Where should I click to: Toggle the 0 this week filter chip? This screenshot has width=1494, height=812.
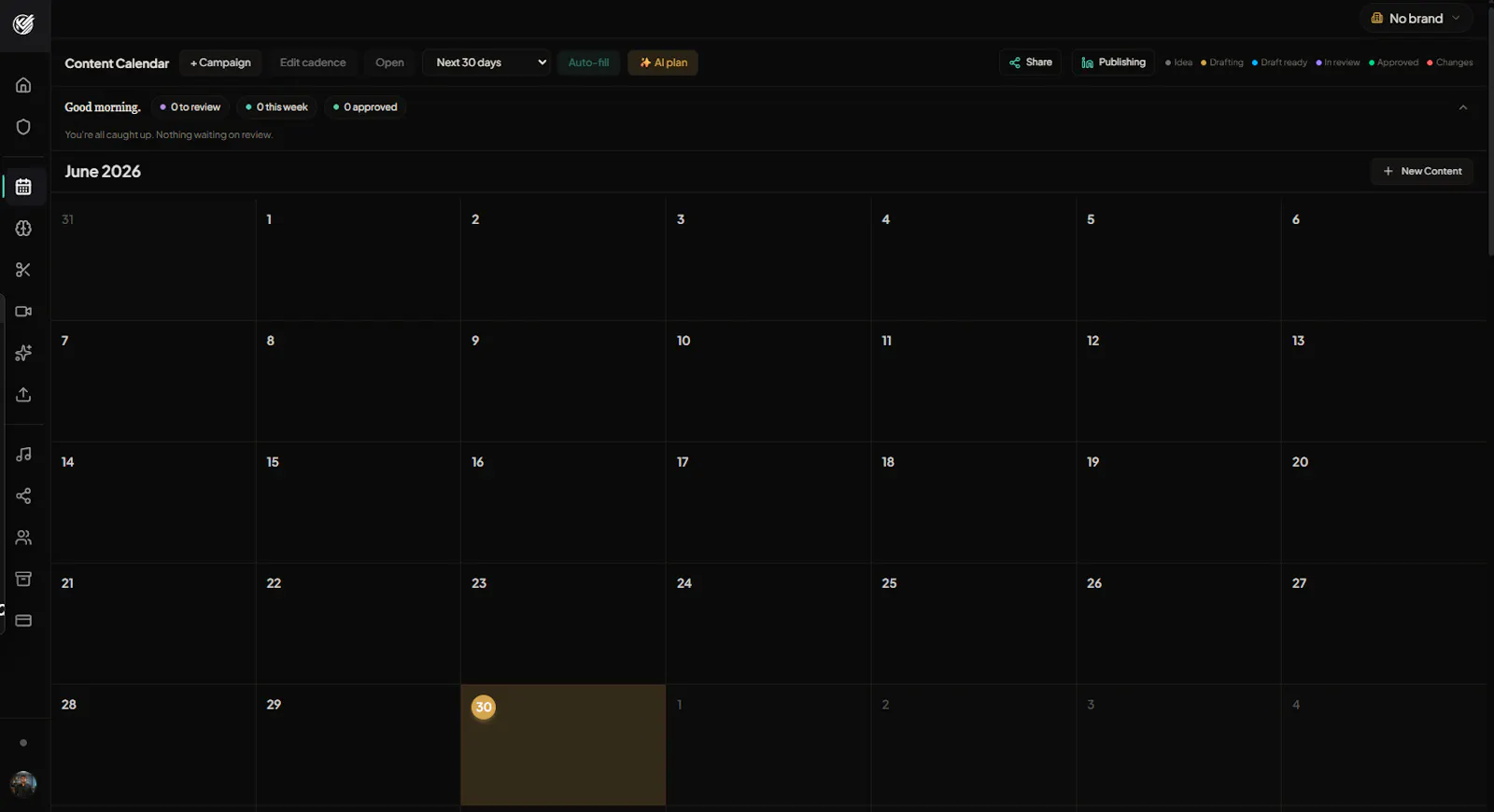click(276, 107)
